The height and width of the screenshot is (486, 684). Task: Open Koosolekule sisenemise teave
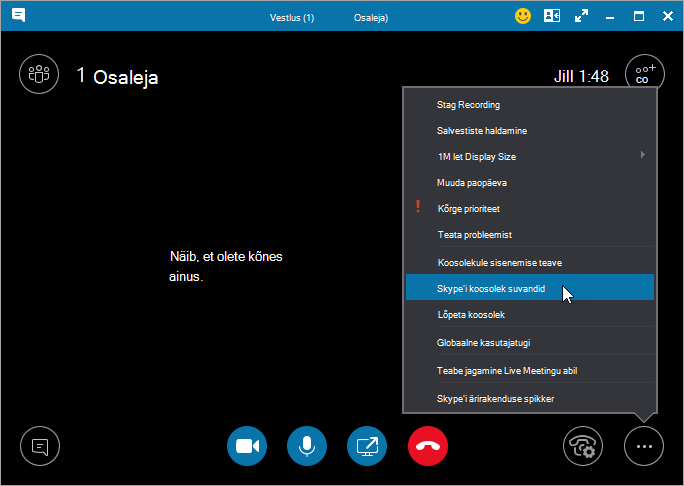[x=530, y=263]
